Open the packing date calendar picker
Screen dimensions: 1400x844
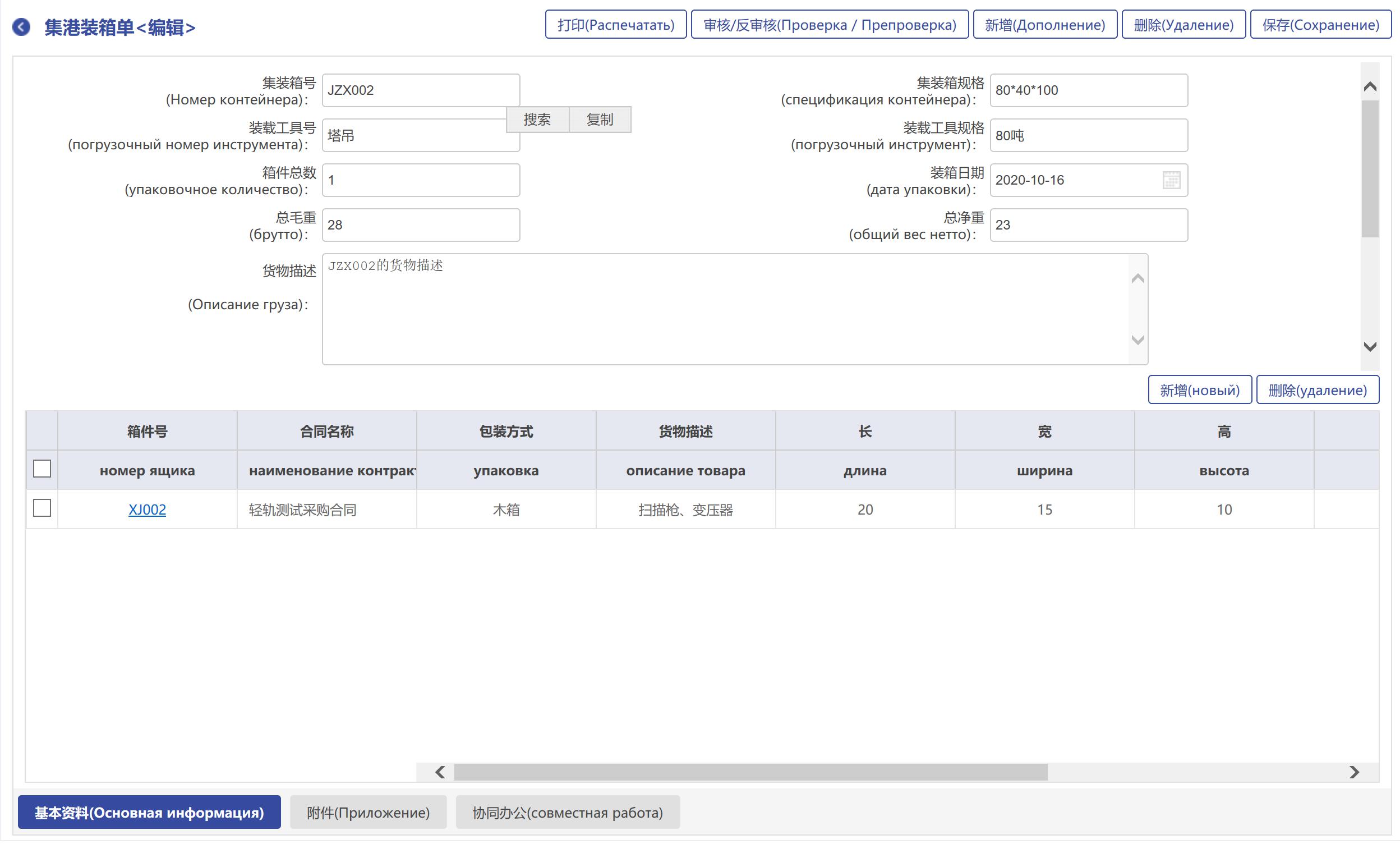1171,180
